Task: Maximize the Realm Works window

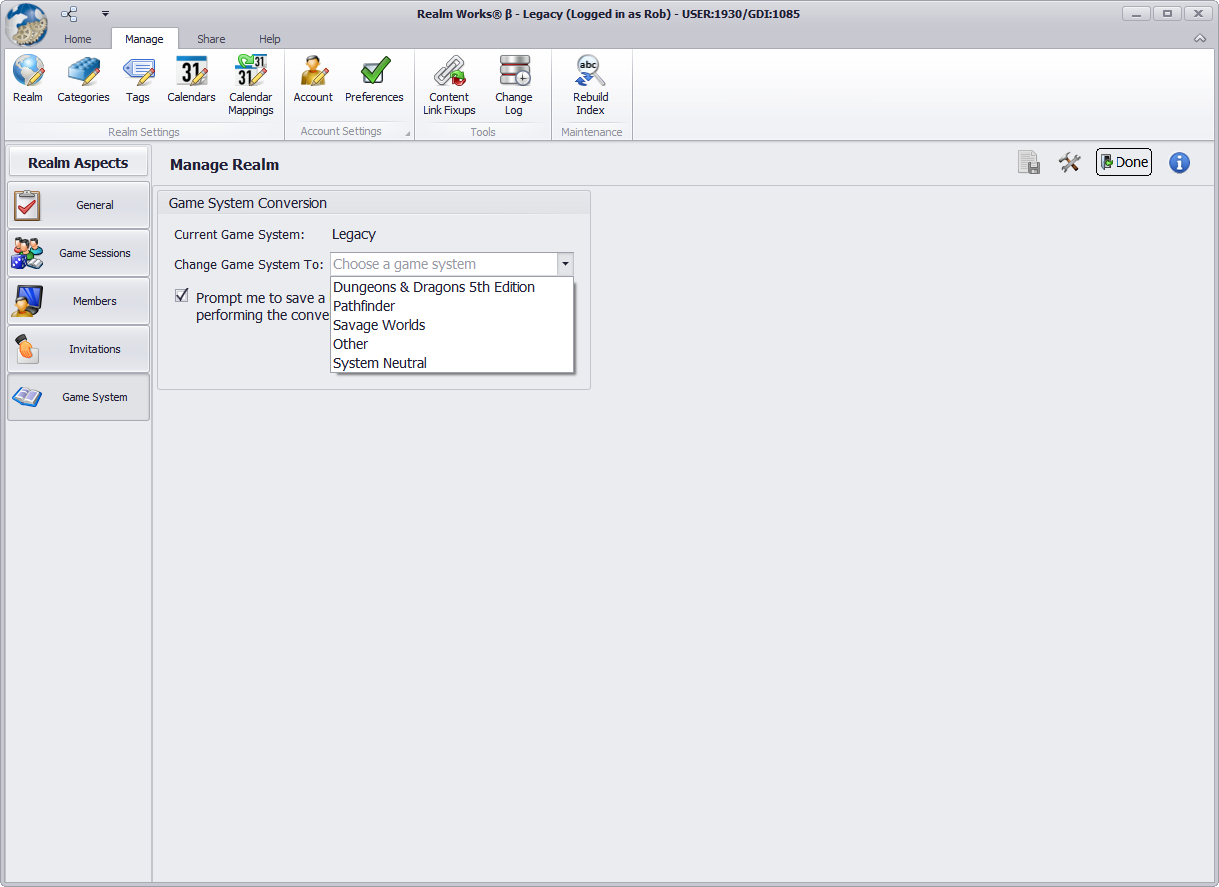Action: click(x=1167, y=14)
